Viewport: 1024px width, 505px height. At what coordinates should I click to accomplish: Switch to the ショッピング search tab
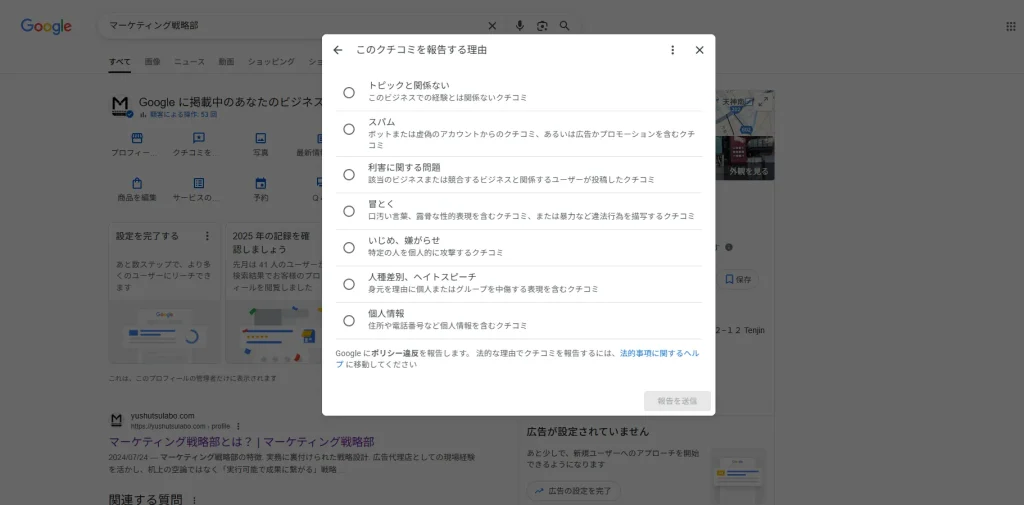coord(271,62)
